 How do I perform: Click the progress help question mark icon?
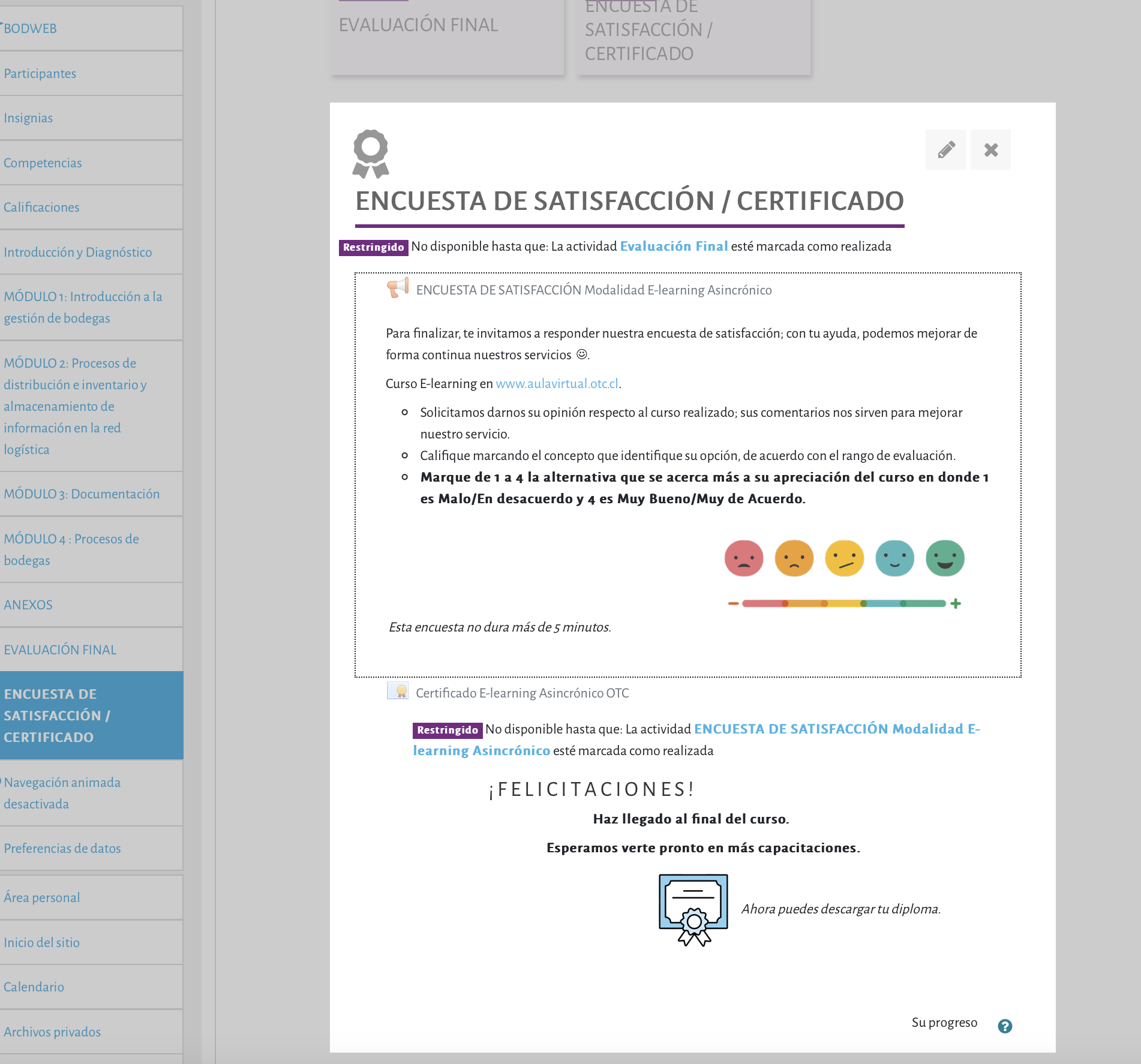pos(1005,1026)
